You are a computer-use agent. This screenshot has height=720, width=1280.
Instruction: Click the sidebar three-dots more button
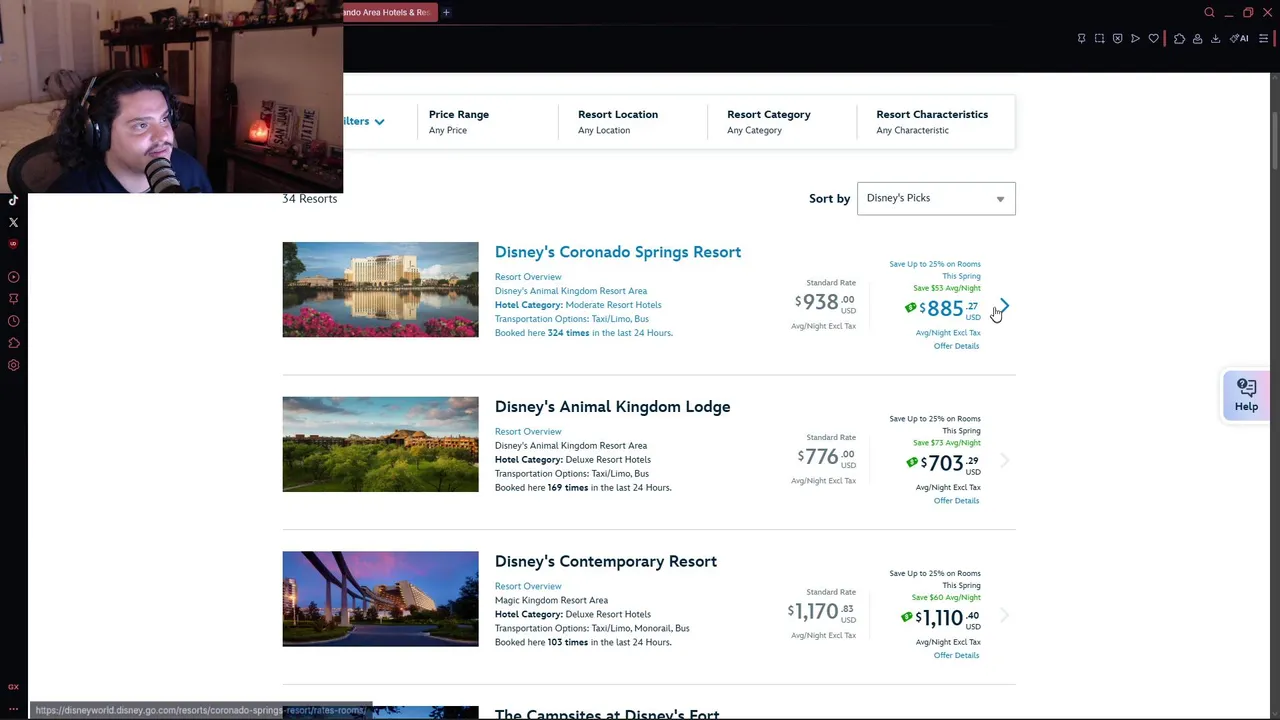tap(13, 709)
